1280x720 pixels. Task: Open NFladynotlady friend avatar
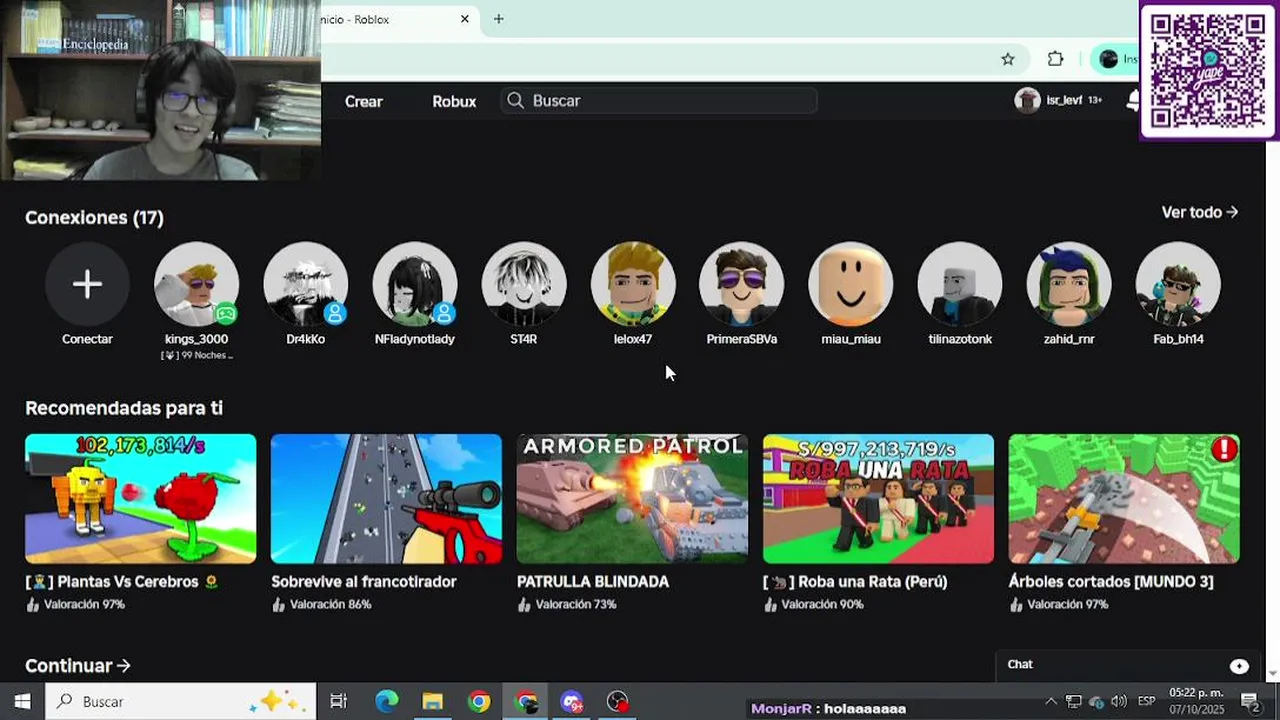click(x=414, y=285)
